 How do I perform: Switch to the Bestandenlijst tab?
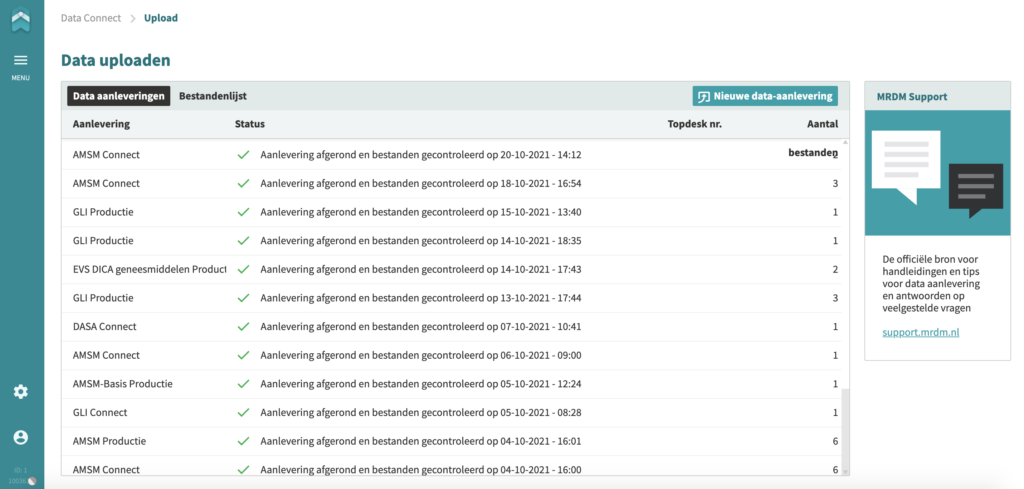pyautogui.click(x=213, y=96)
